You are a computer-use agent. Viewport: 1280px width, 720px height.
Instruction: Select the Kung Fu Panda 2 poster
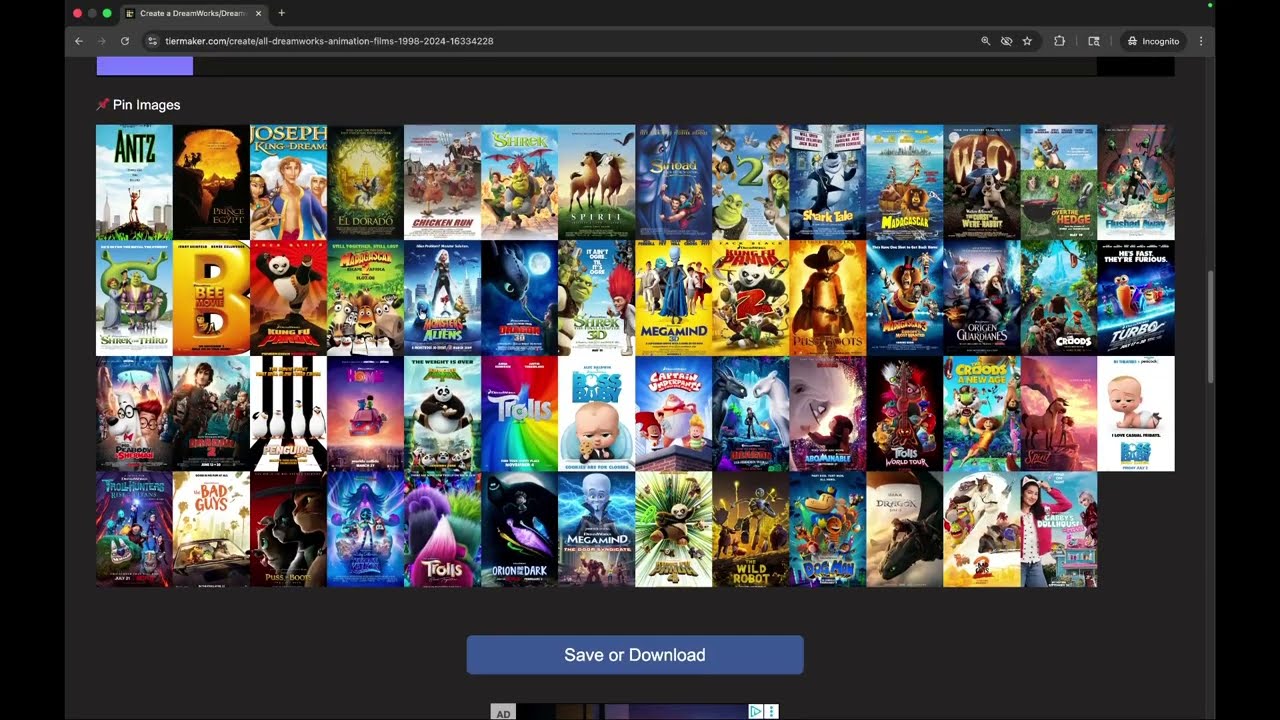pos(750,298)
